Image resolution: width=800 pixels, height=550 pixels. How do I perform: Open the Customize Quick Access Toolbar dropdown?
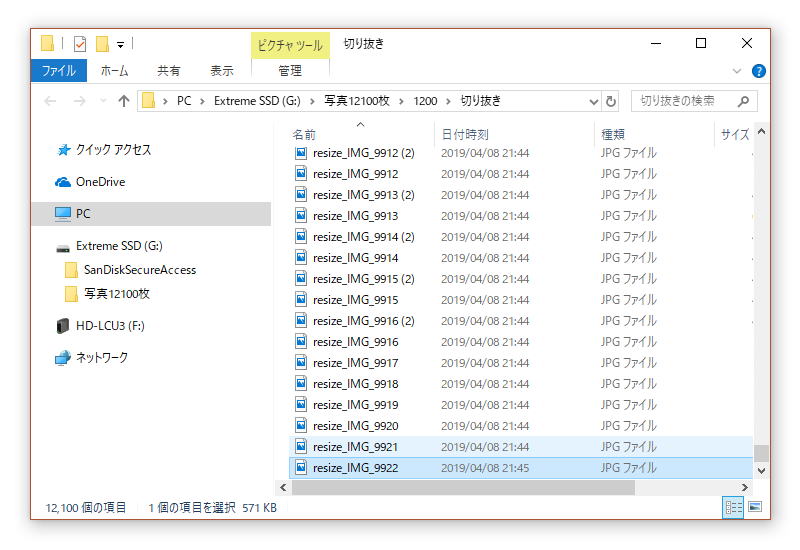pyautogui.click(x=120, y=45)
